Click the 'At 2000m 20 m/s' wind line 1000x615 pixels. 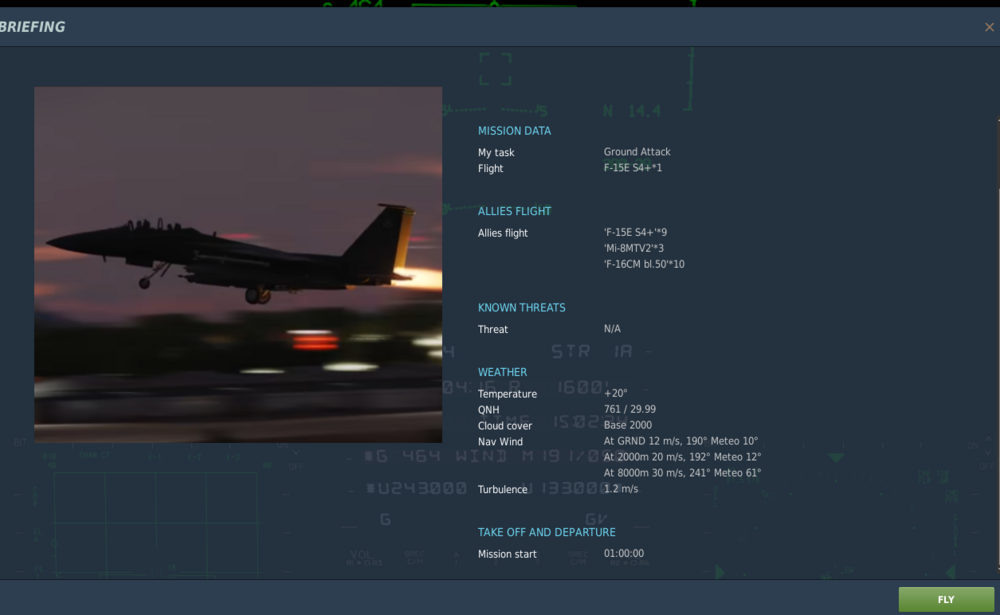coord(682,457)
